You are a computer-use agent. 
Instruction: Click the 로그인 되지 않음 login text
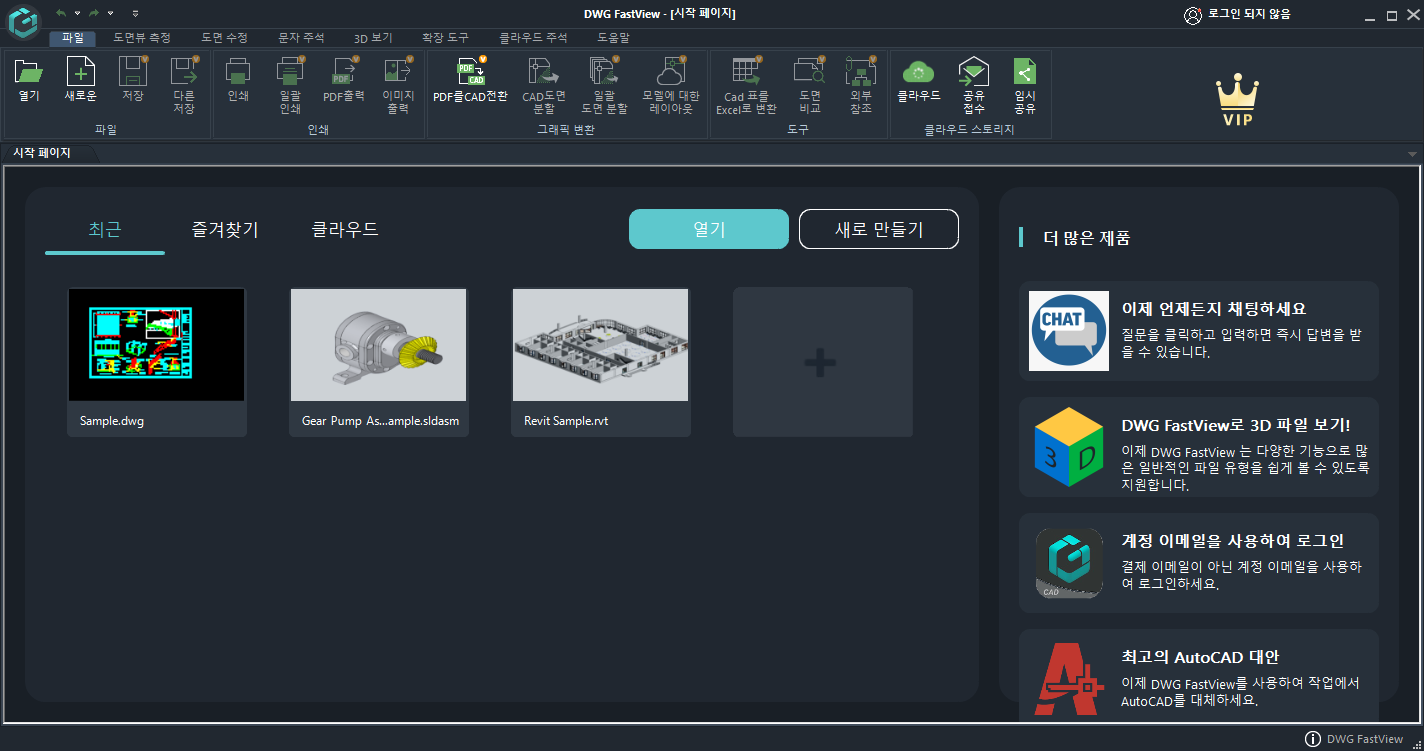[1249, 15]
